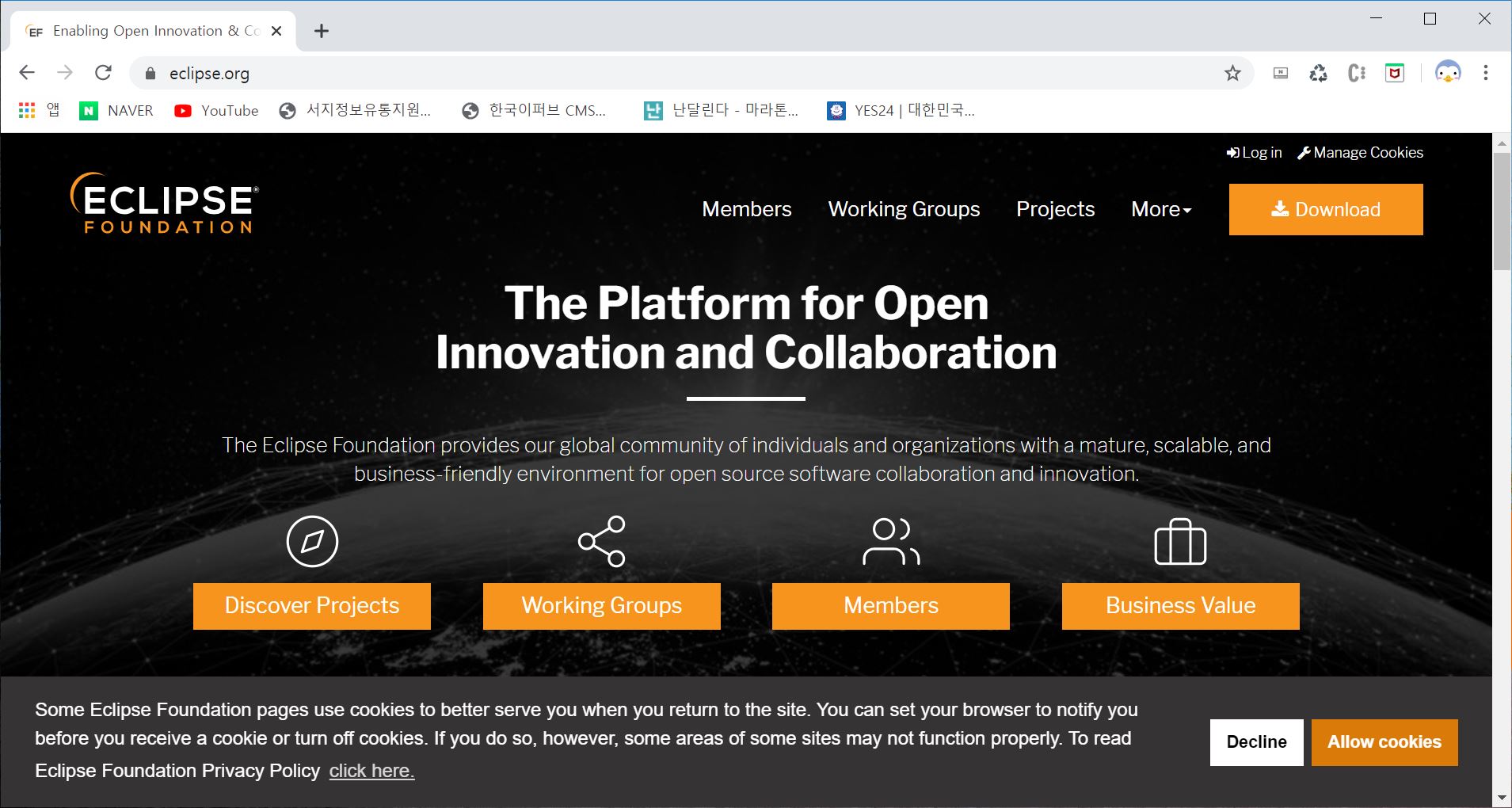Click the browser forward arrow
The width and height of the screenshot is (1512, 808).
65,73
